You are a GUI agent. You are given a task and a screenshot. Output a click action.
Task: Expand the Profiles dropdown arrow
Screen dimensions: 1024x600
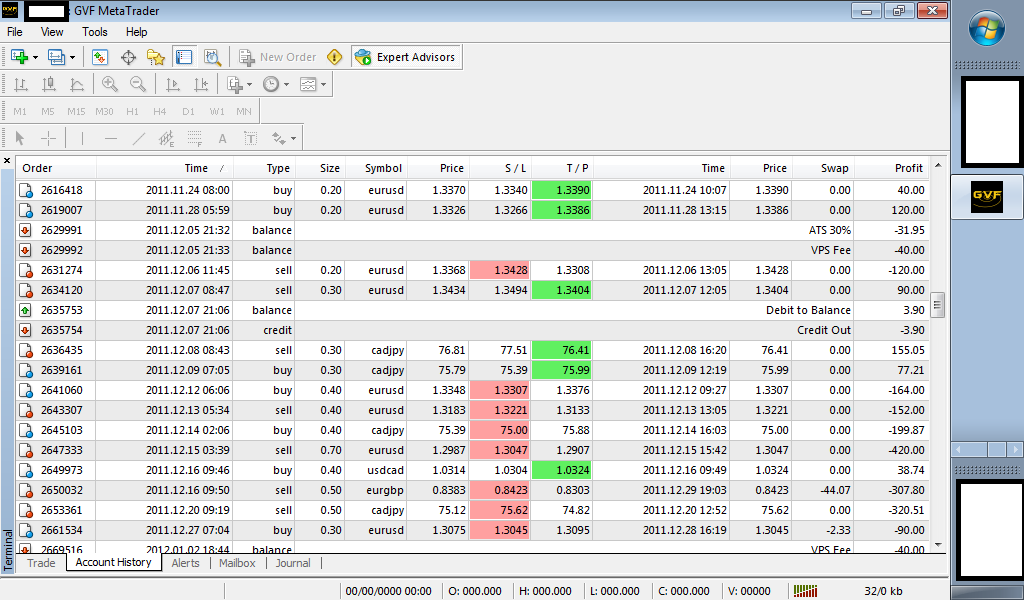coord(72,57)
